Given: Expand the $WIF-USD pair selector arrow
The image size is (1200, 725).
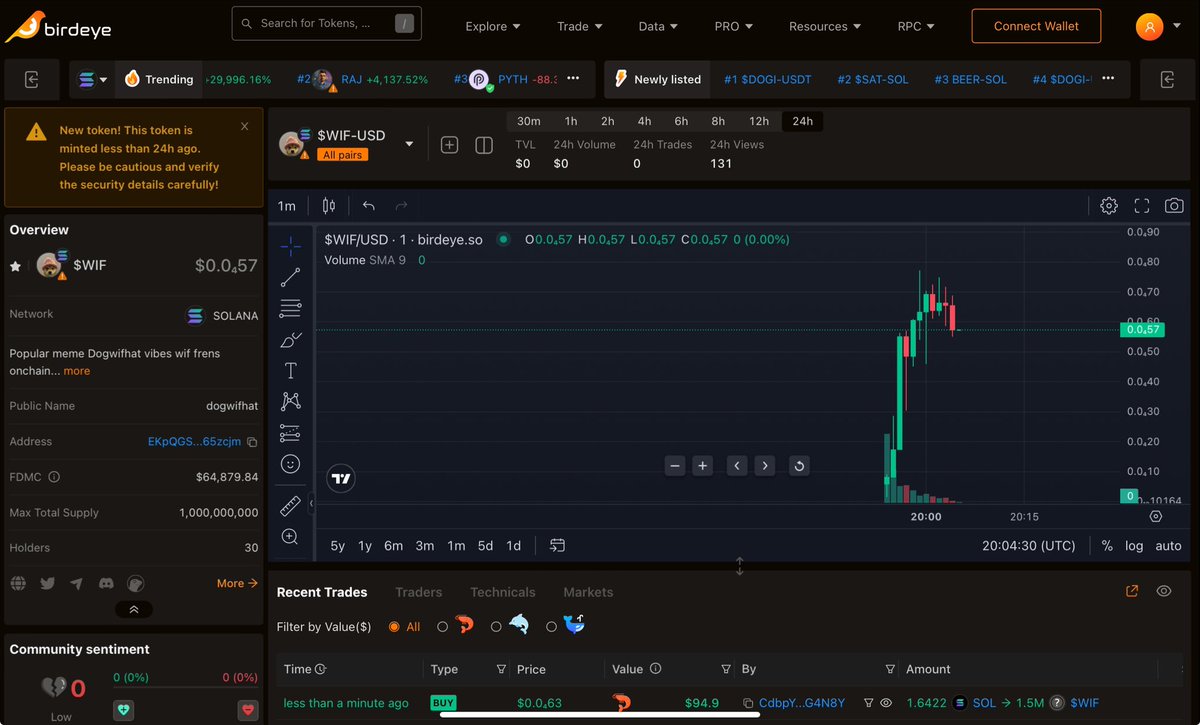Looking at the screenshot, I should [x=409, y=145].
